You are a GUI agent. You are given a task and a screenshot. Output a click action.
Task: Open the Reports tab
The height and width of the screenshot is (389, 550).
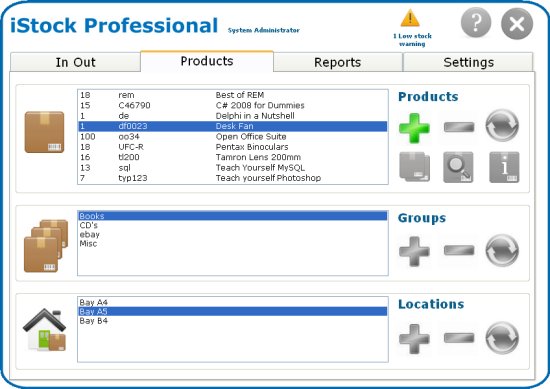pyautogui.click(x=337, y=62)
